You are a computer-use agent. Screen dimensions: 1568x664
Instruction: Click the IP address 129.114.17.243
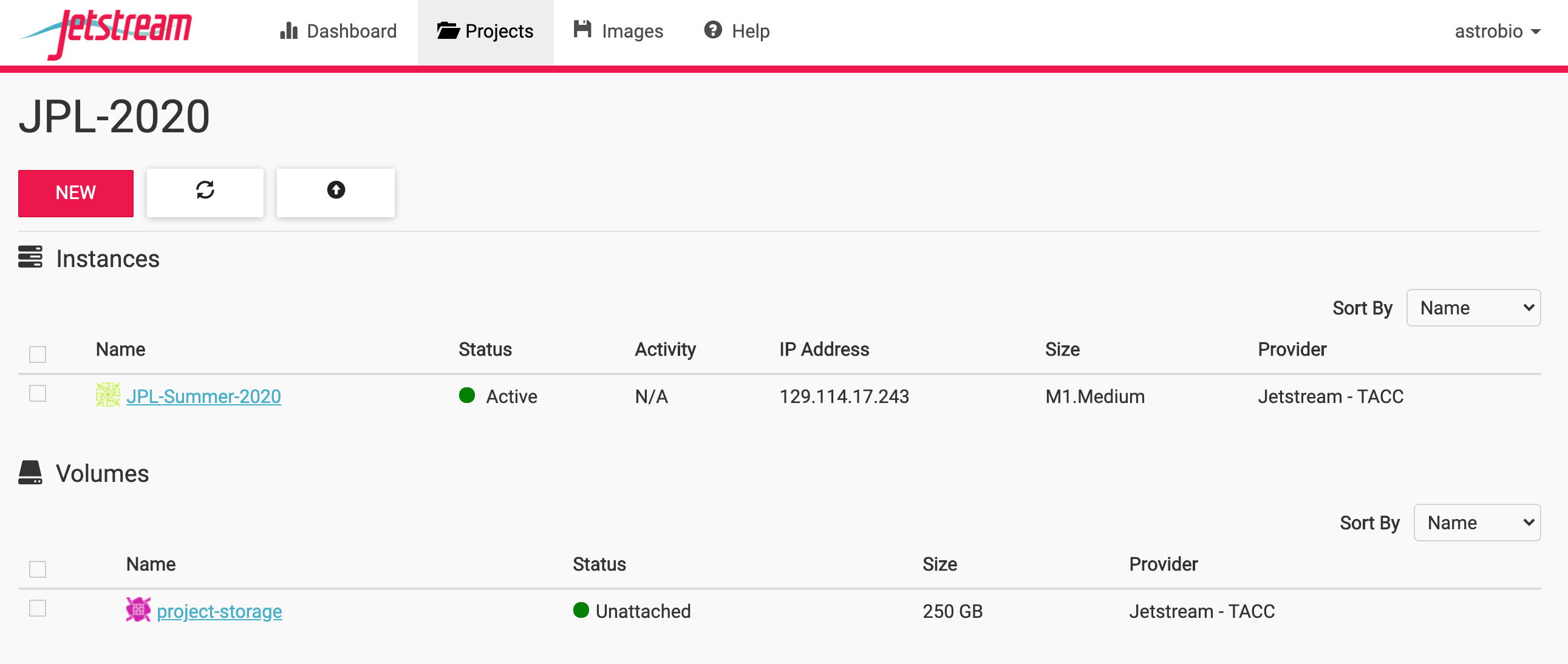point(844,397)
